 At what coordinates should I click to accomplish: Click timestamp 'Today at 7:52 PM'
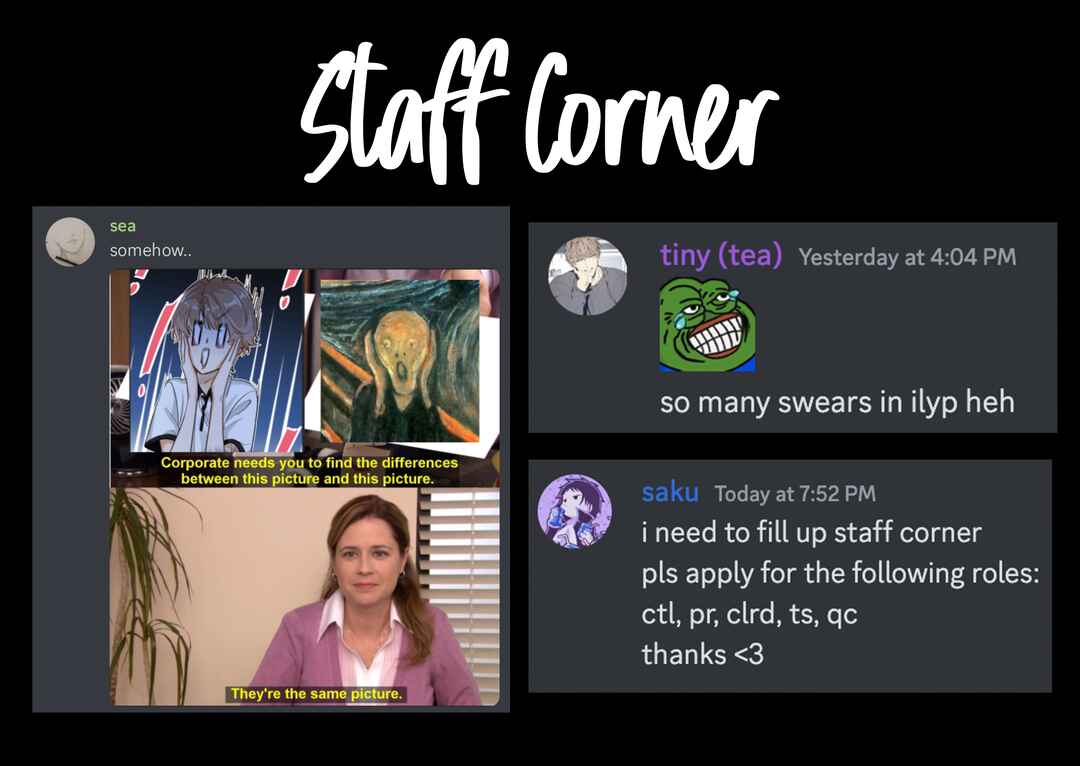(x=795, y=494)
